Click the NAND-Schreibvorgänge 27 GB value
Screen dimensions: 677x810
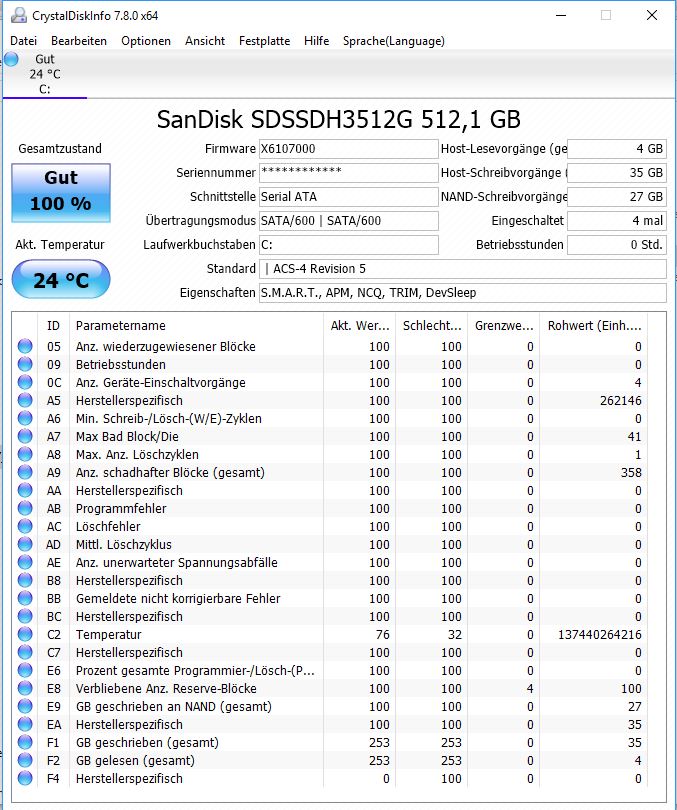[617, 197]
